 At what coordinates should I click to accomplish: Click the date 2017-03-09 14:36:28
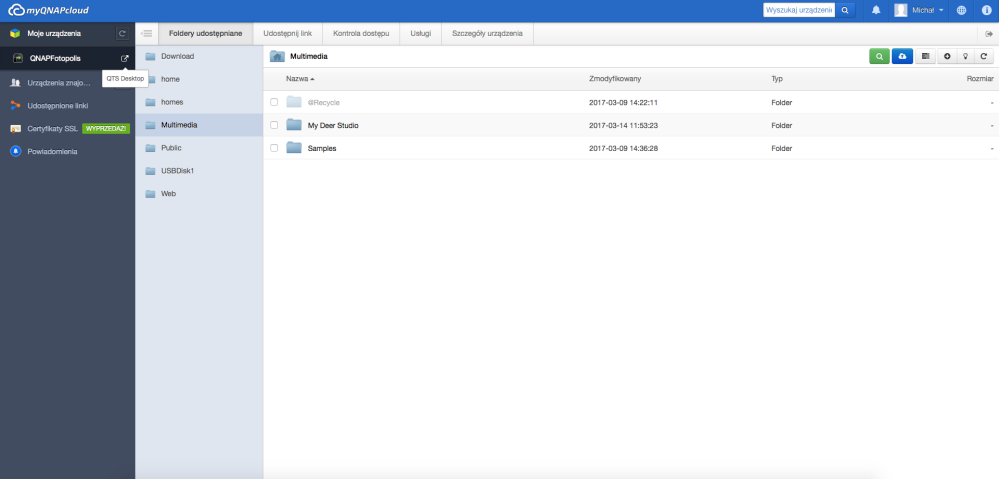click(x=623, y=148)
